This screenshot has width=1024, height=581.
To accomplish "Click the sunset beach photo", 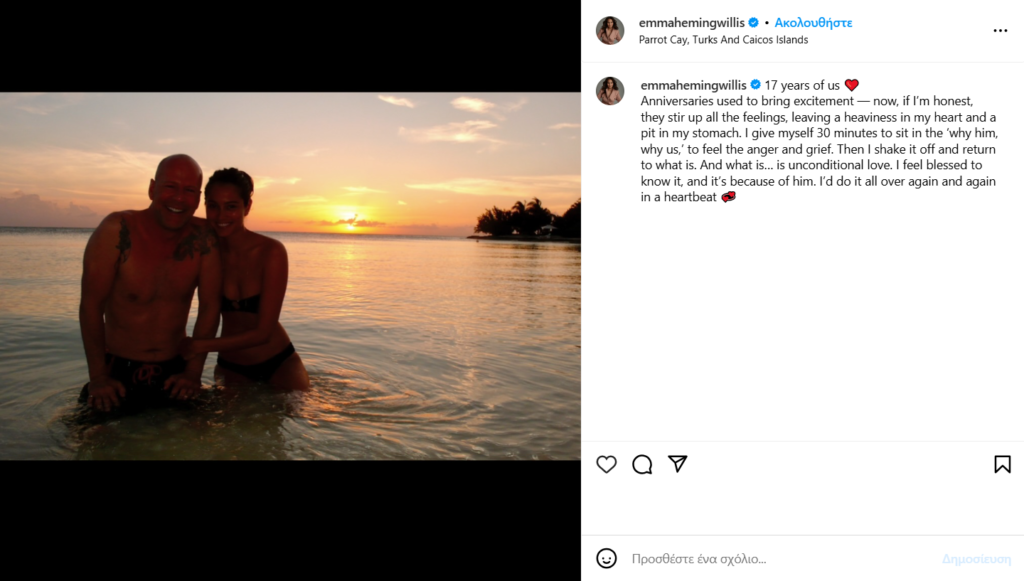I will click(290, 276).
